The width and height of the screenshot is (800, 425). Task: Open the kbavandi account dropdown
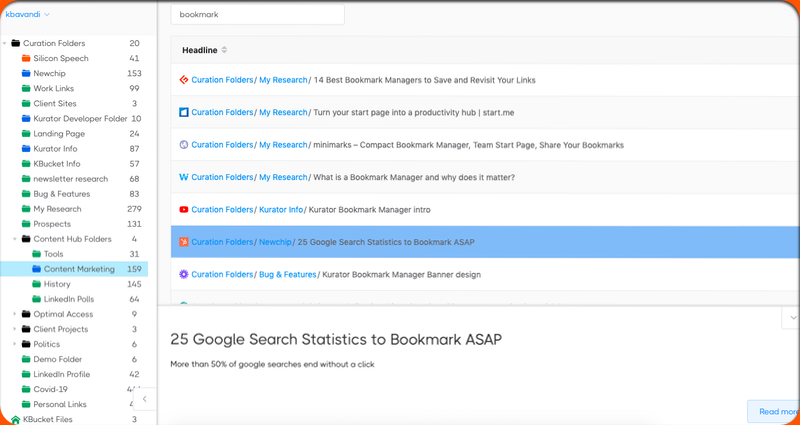click(27, 14)
